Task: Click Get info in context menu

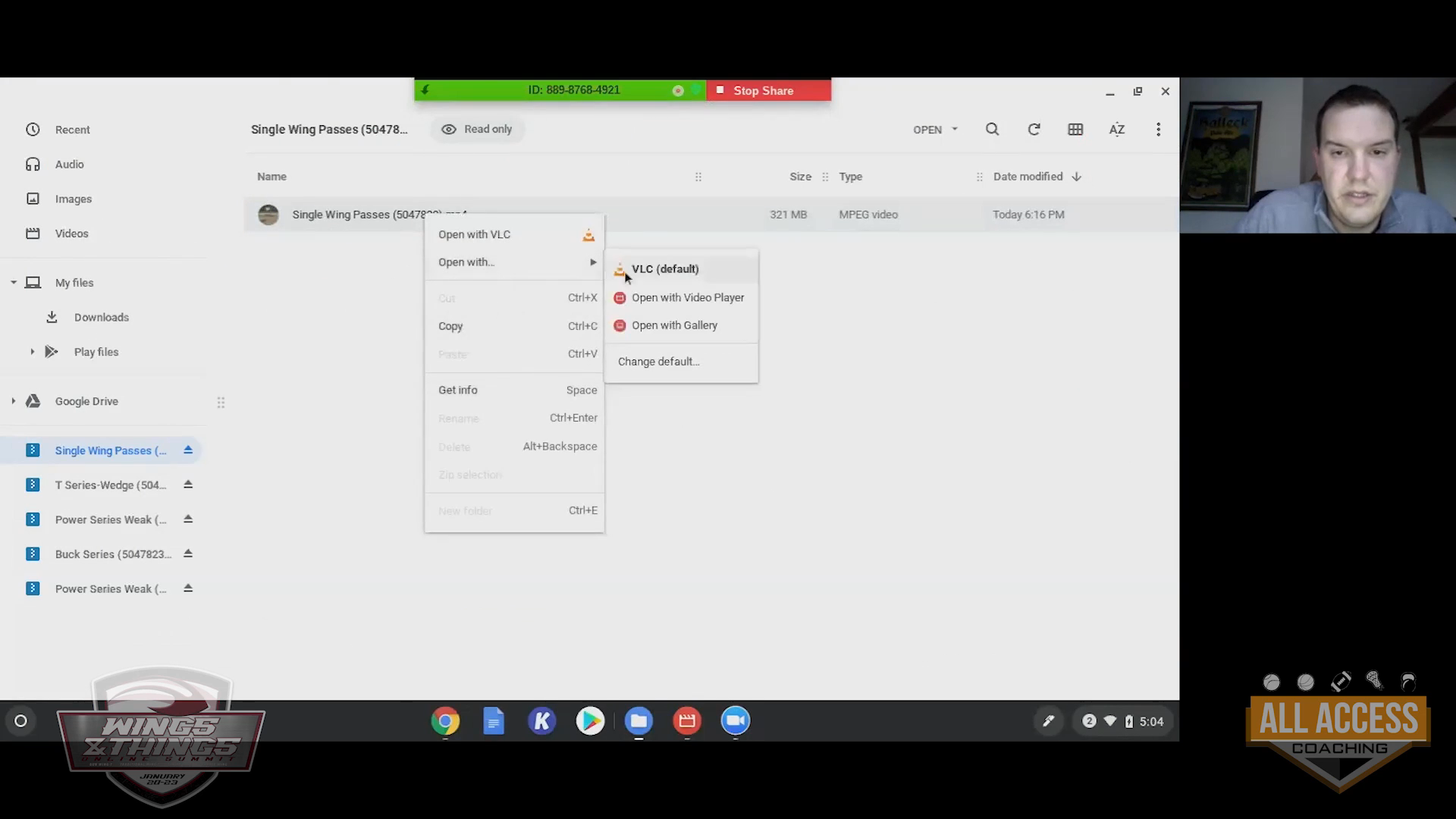Action: click(458, 390)
